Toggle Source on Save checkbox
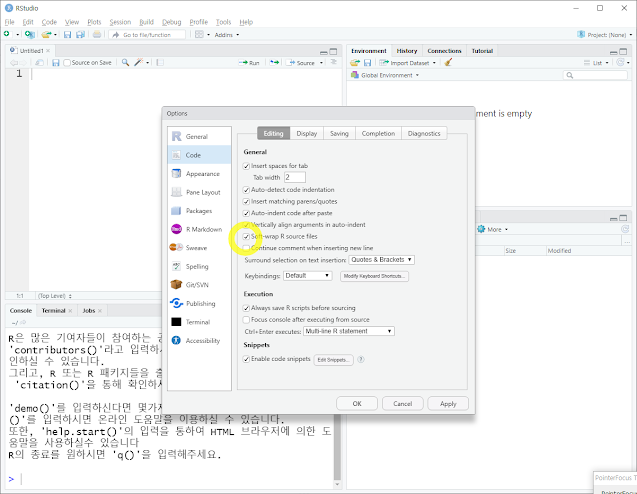This screenshot has height=494, width=637. [67, 63]
